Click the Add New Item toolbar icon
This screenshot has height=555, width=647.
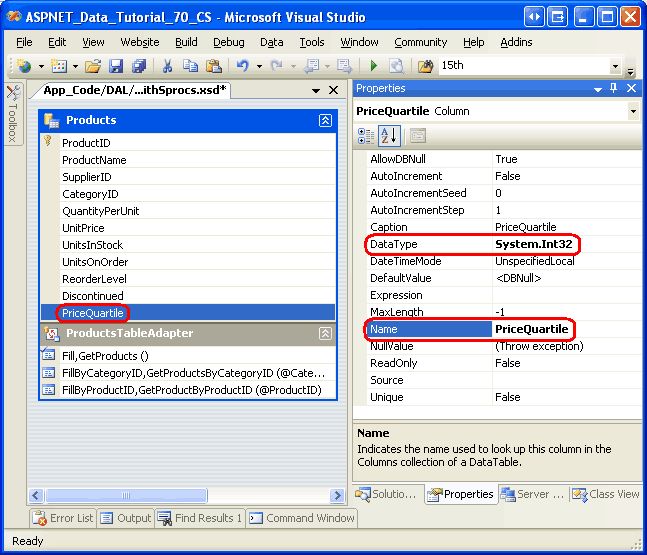(59, 66)
